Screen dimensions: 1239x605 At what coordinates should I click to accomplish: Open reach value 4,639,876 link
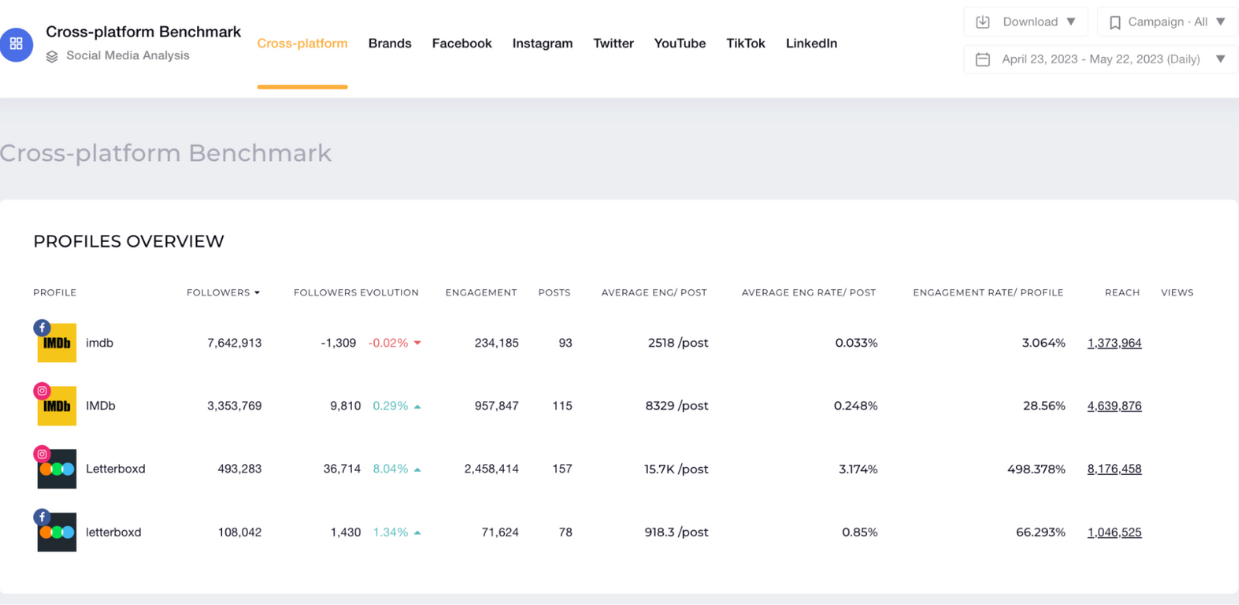pyautogui.click(x=1114, y=406)
